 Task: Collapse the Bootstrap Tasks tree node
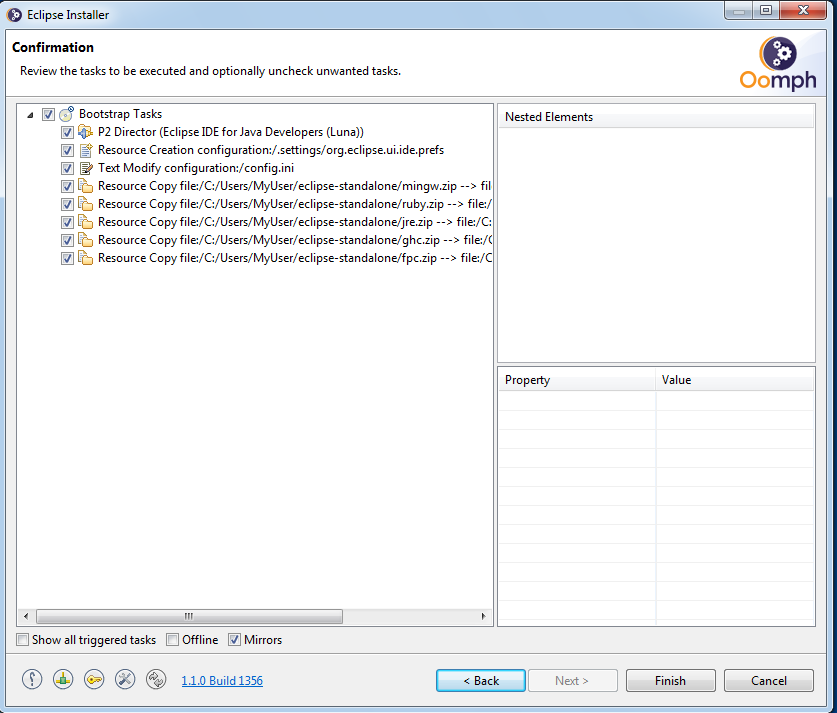[x=30, y=114]
